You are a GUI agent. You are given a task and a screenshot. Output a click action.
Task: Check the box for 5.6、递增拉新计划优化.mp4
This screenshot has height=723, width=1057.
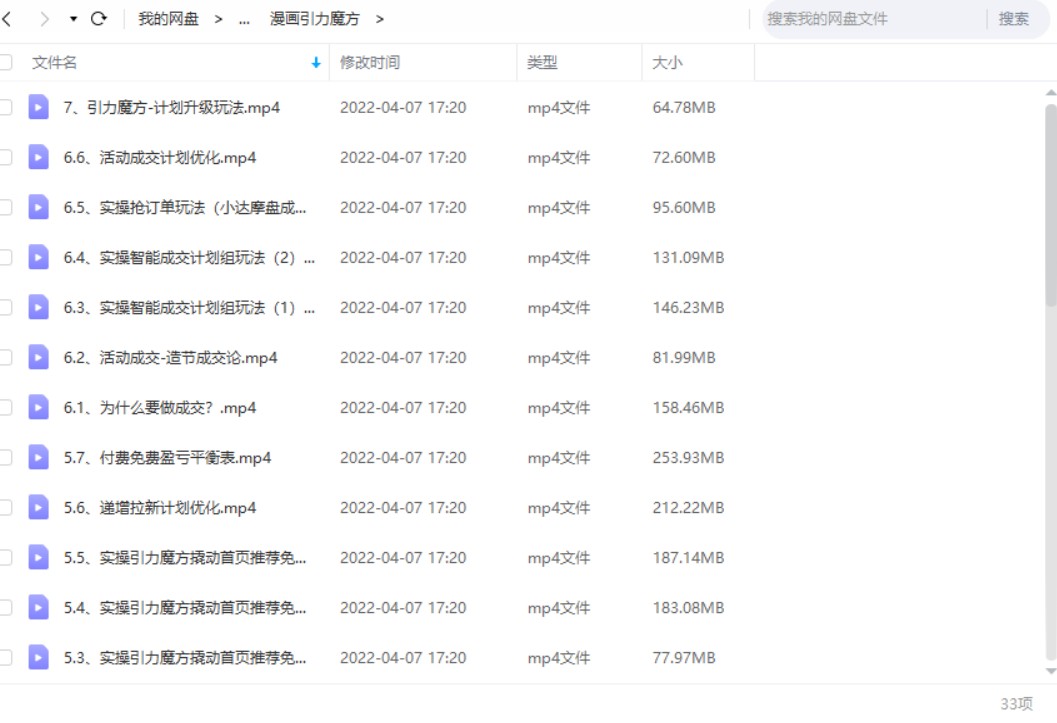(5, 507)
